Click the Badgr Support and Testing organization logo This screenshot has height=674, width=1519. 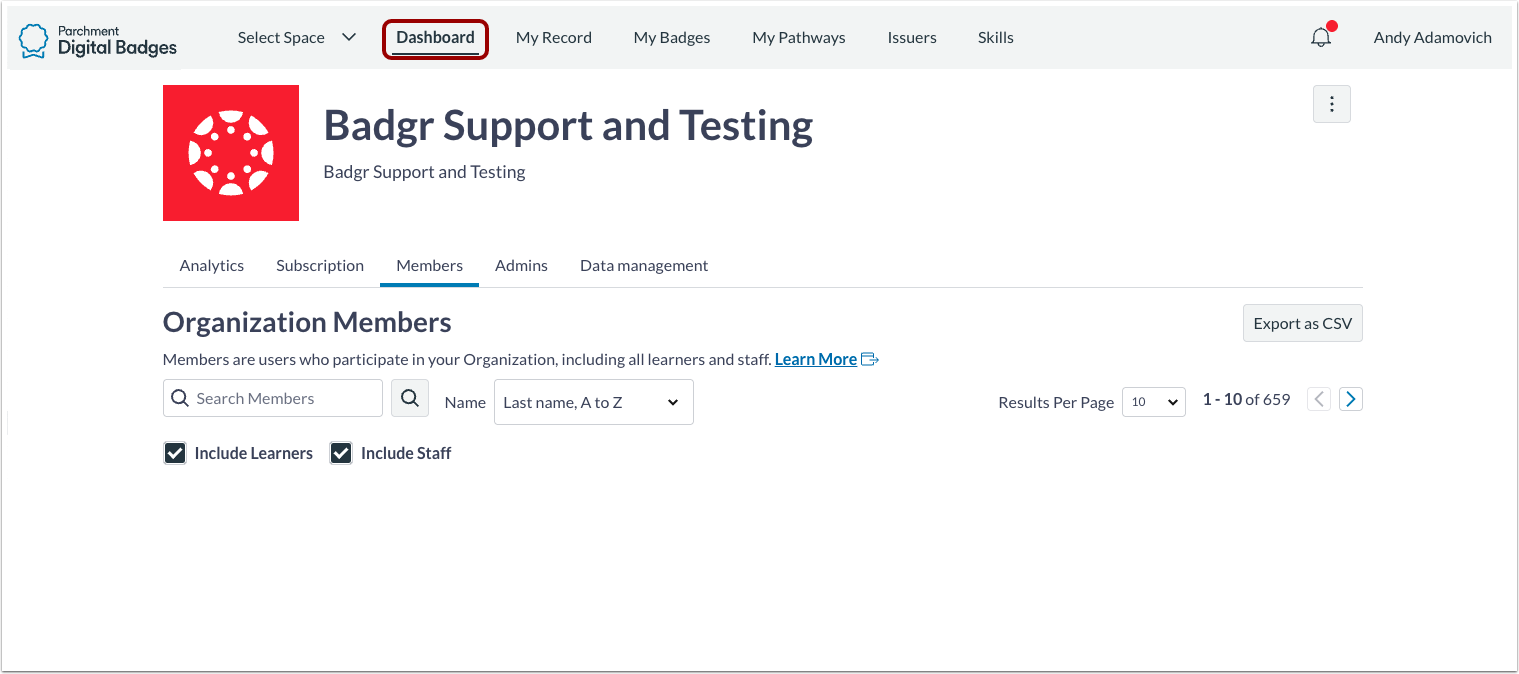click(x=231, y=153)
